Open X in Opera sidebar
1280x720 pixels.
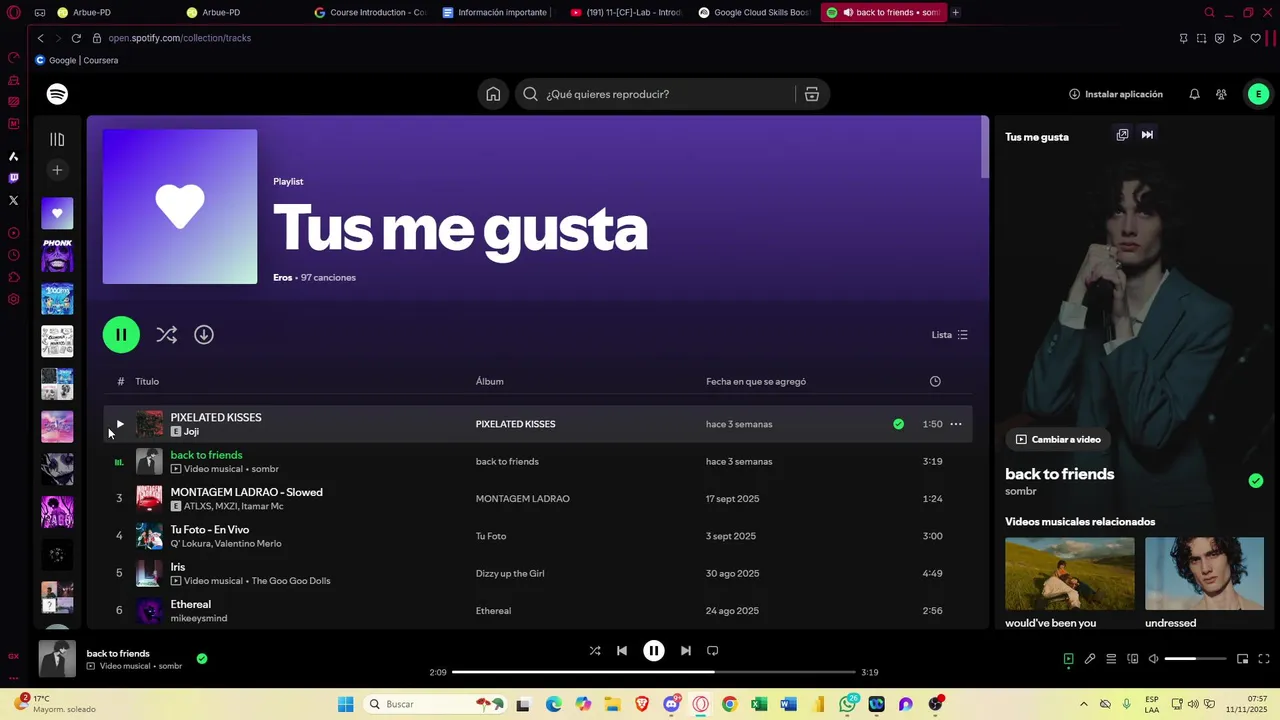[x=13, y=200]
